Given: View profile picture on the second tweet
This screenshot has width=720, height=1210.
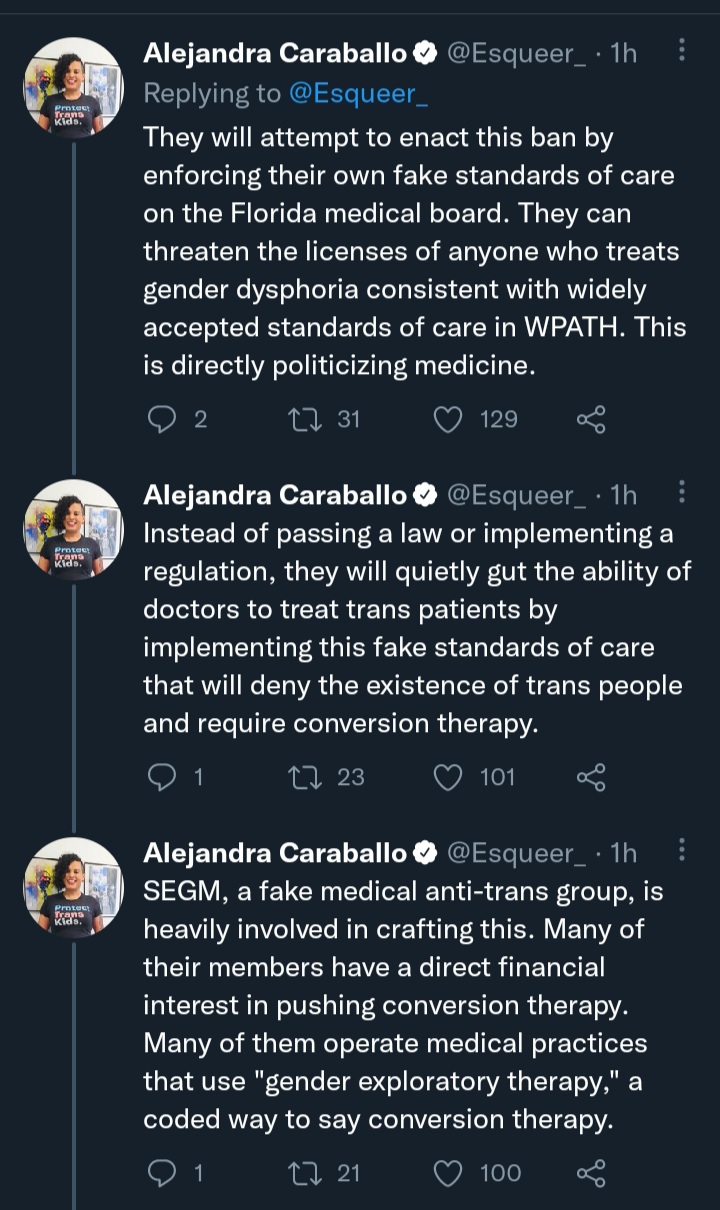Looking at the screenshot, I should point(73,530).
